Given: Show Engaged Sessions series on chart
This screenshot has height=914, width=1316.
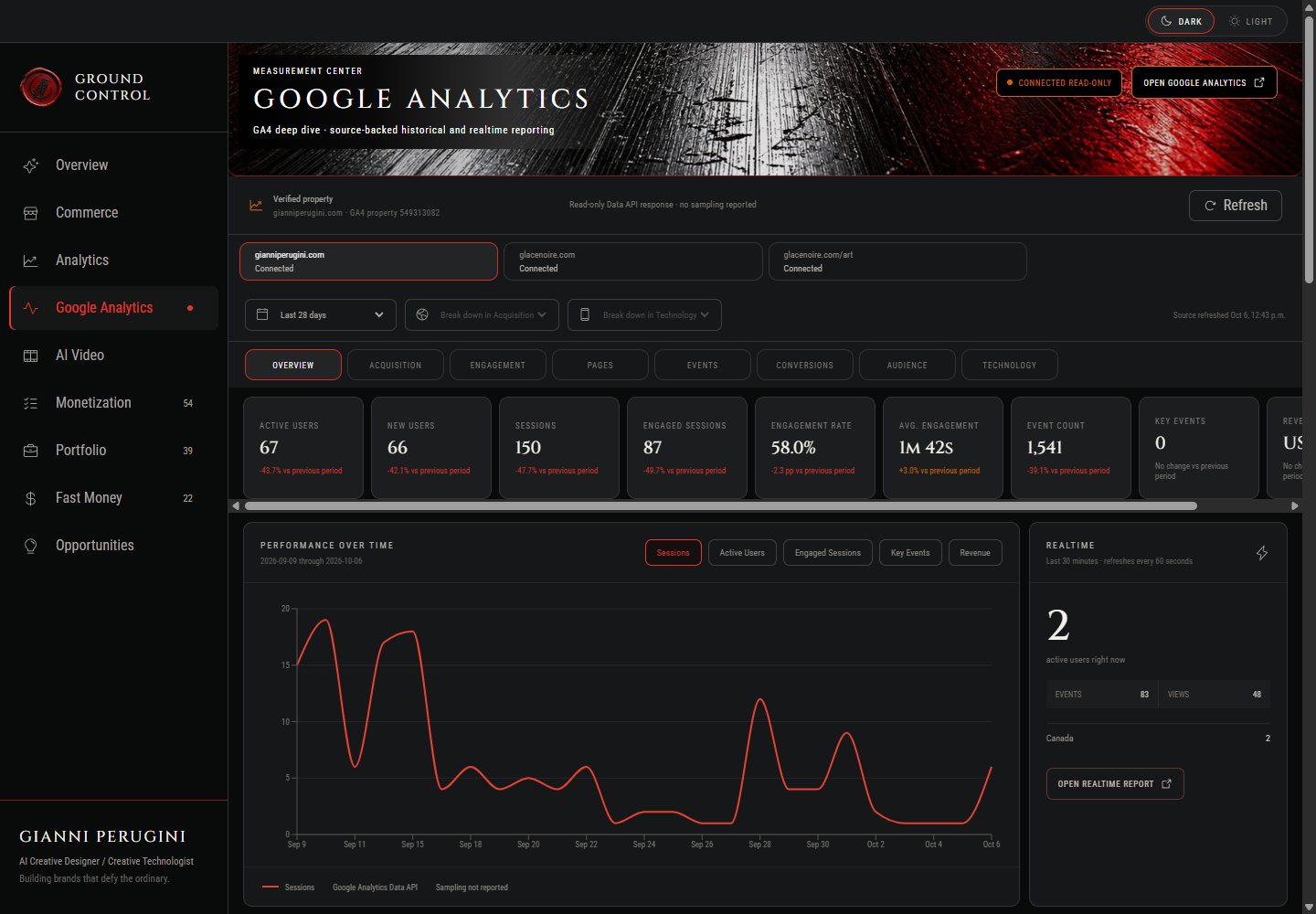Looking at the screenshot, I should pos(828,553).
